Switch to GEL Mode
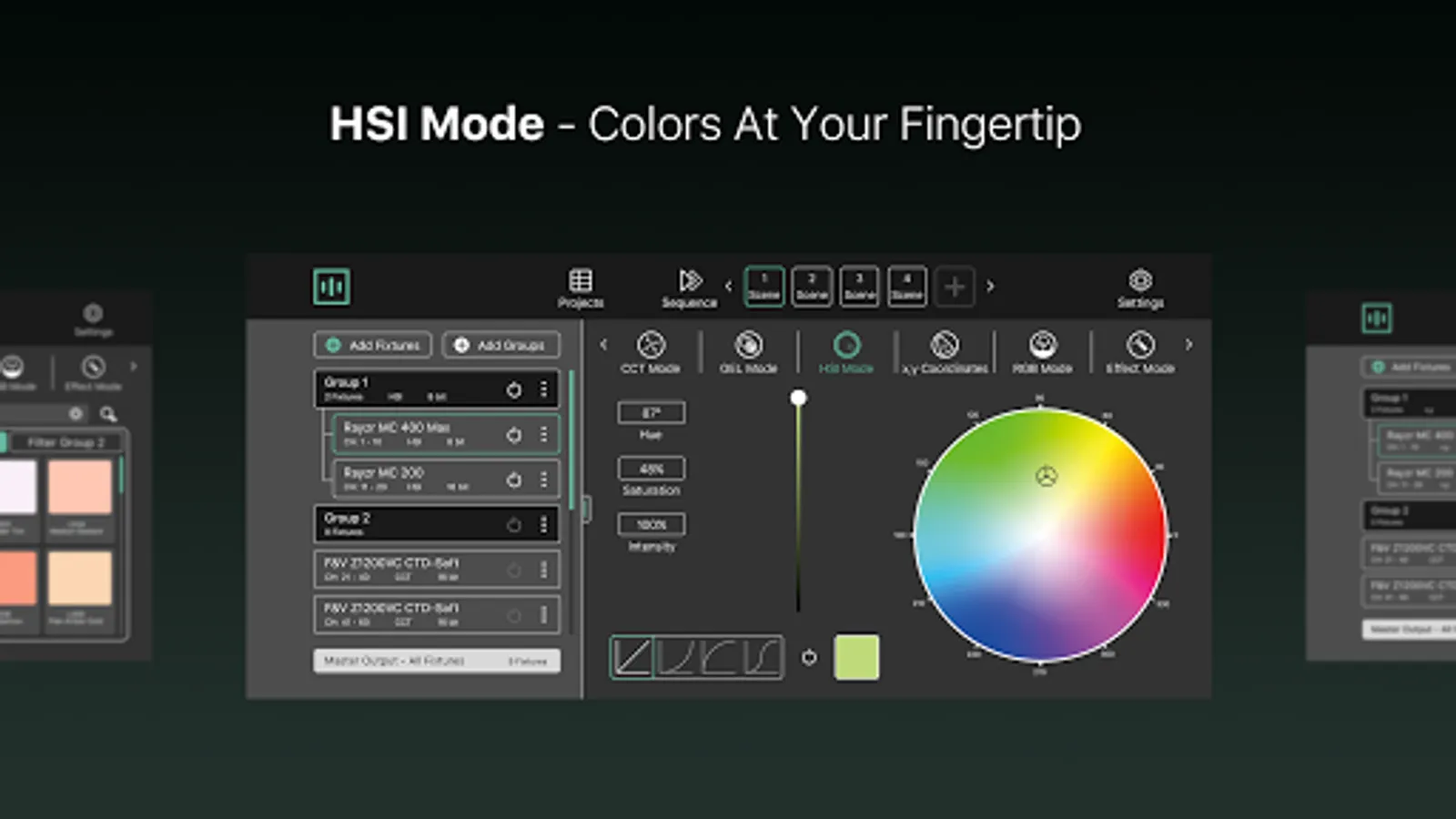This screenshot has width=1456, height=819. tap(748, 352)
